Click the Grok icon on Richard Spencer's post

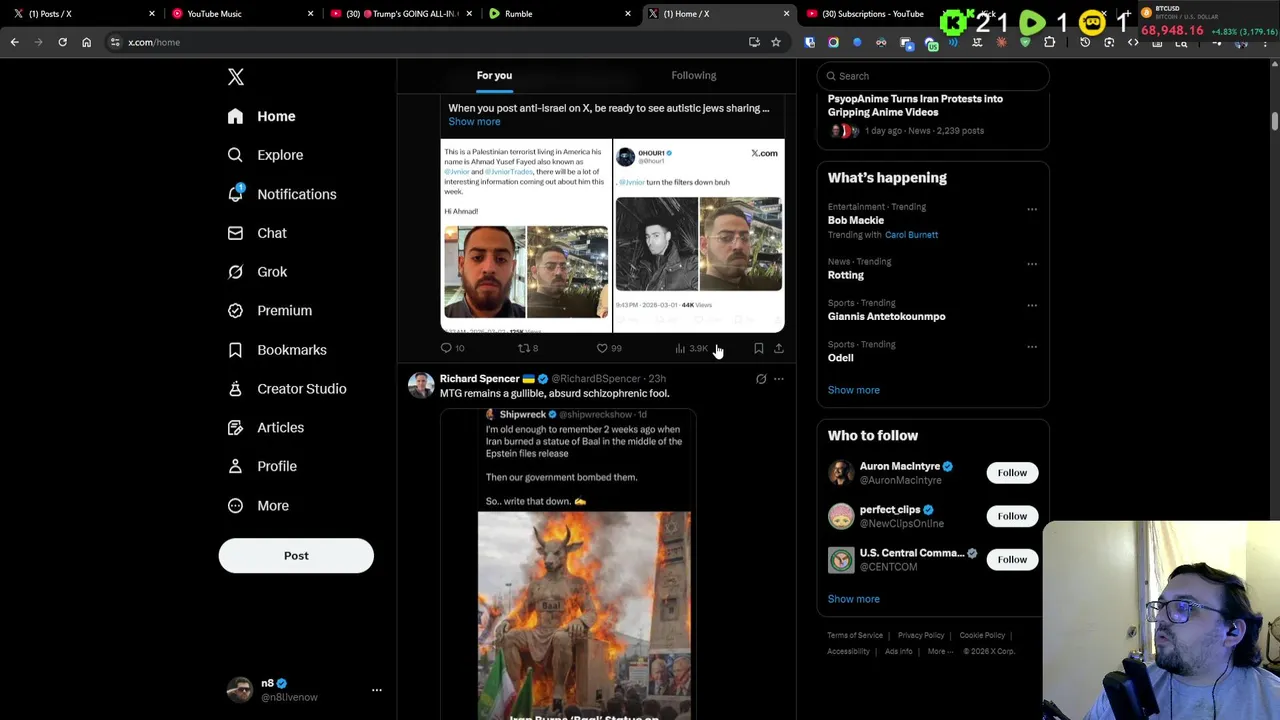[761, 379]
